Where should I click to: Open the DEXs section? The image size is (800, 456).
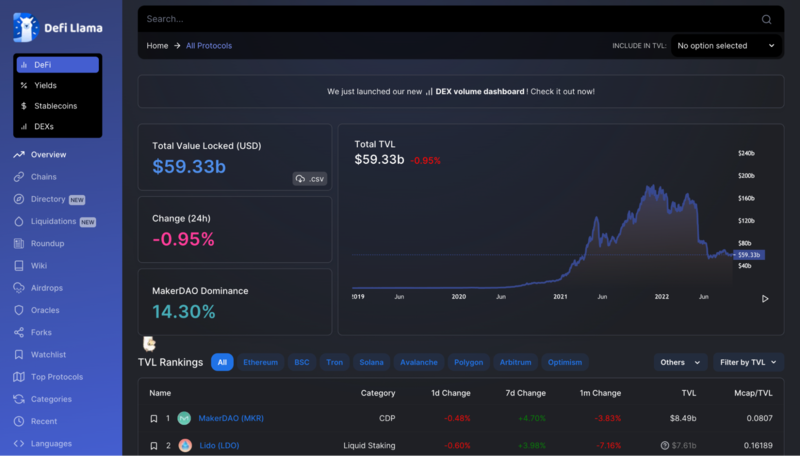coord(58,126)
